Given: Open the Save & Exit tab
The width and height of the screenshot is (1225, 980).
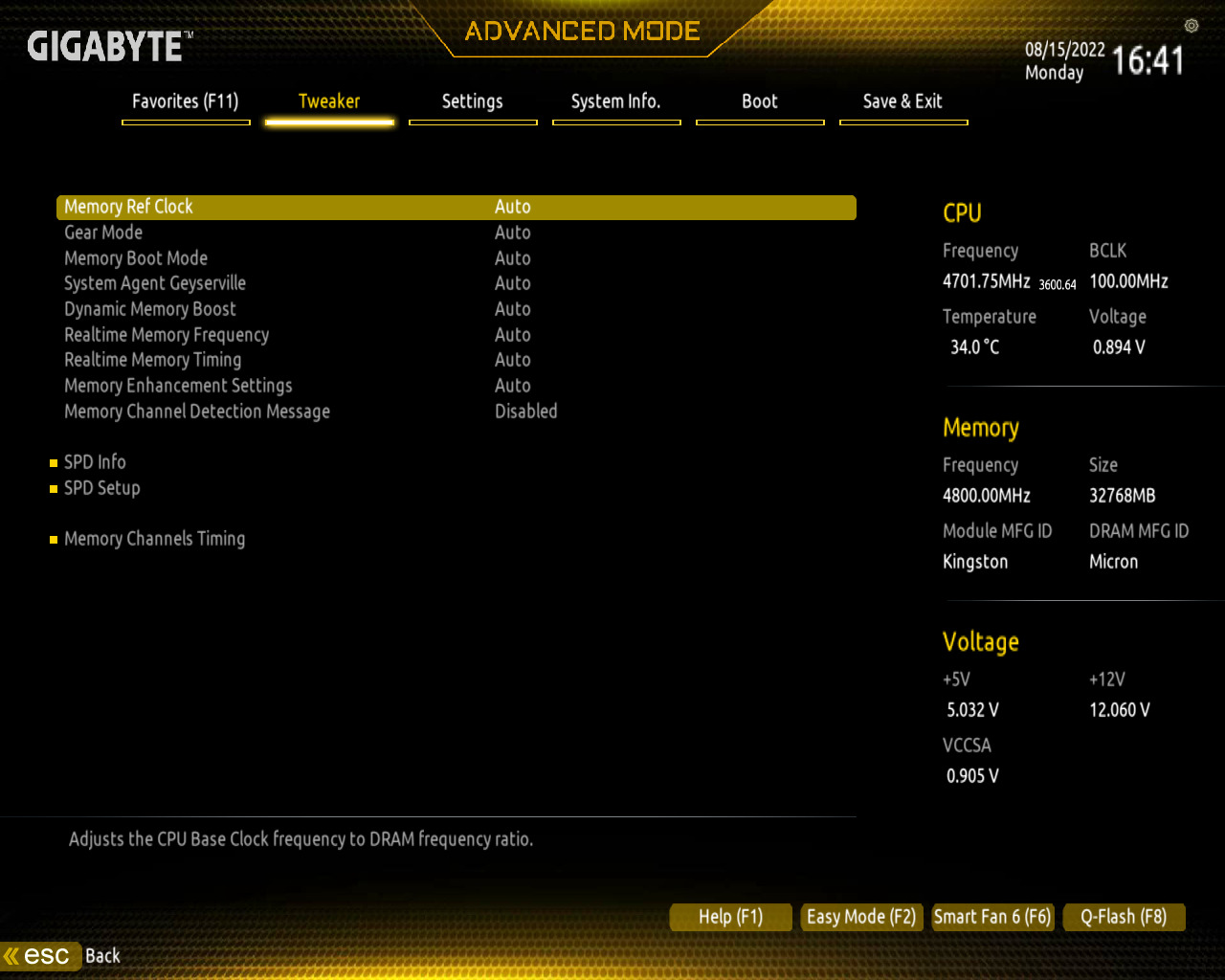Looking at the screenshot, I should click(903, 101).
